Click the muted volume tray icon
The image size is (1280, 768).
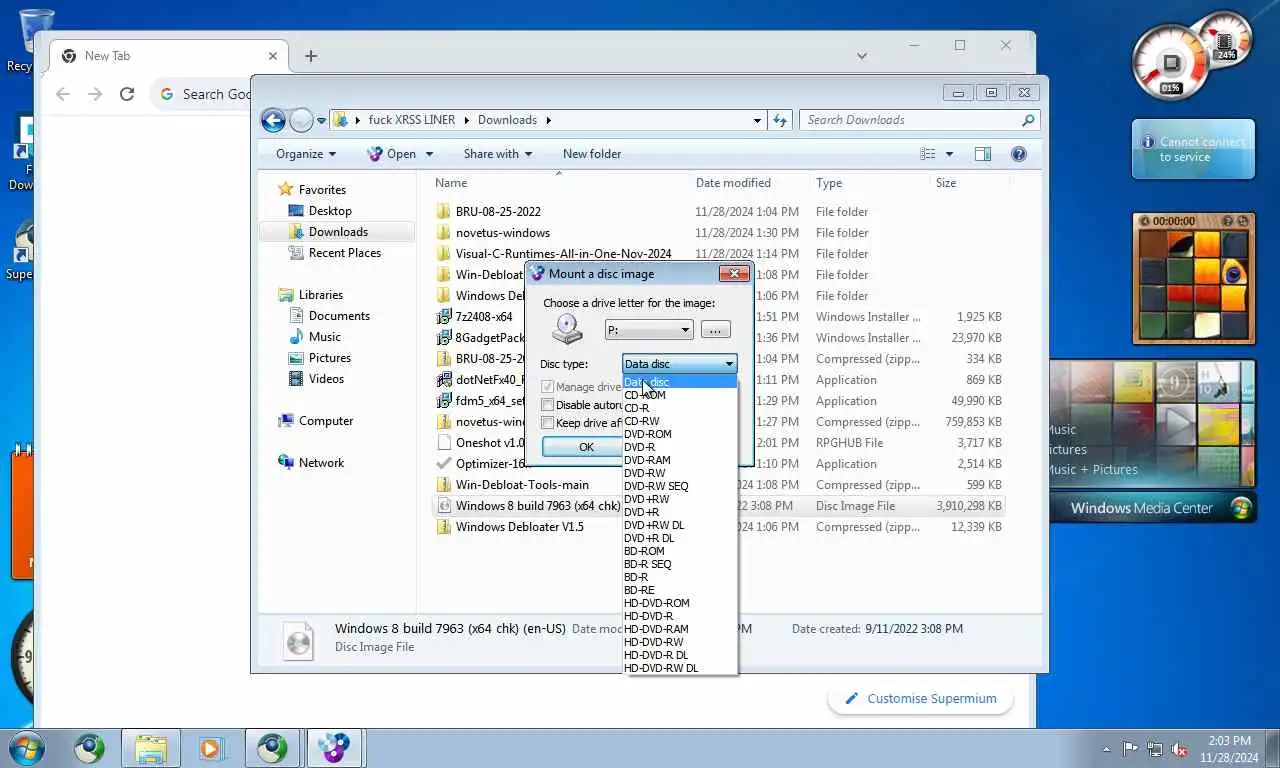pos(1180,749)
